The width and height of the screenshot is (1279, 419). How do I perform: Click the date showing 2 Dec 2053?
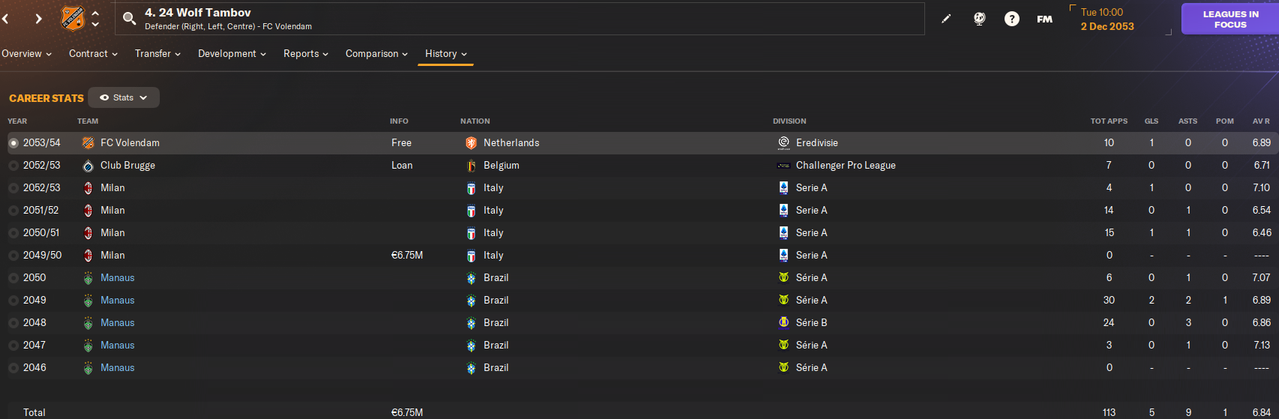[1107, 26]
